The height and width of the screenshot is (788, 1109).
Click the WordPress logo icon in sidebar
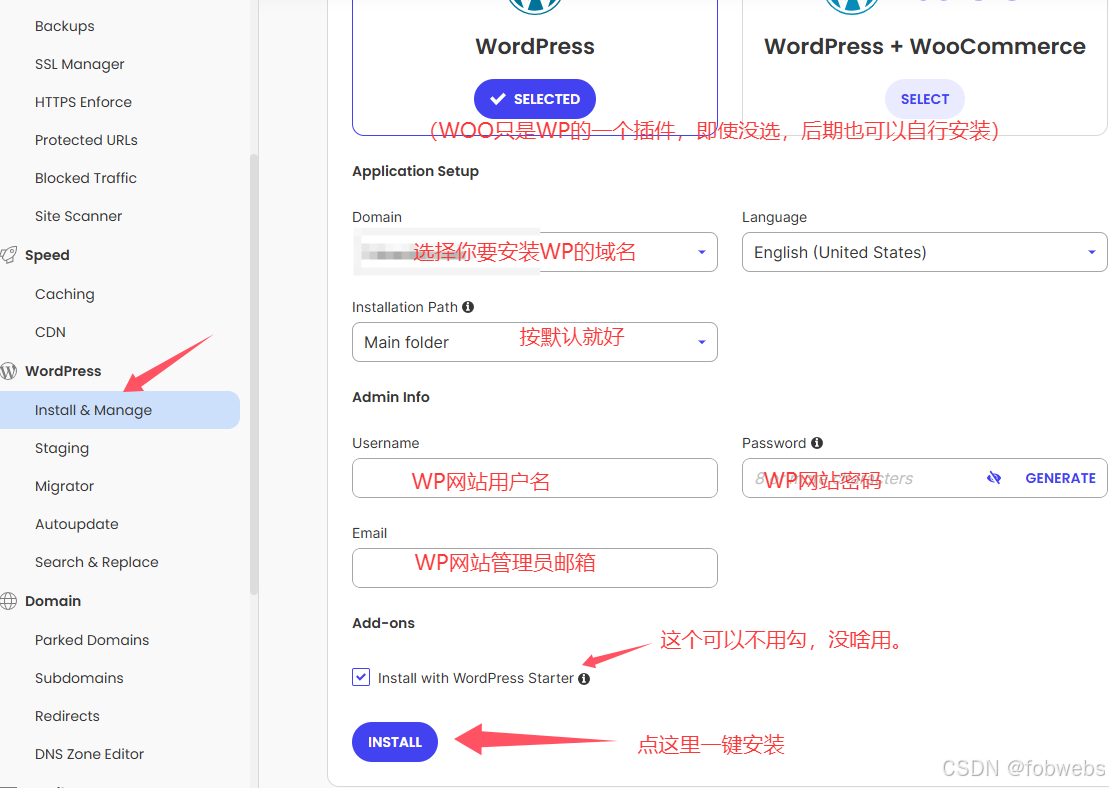point(8,371)
